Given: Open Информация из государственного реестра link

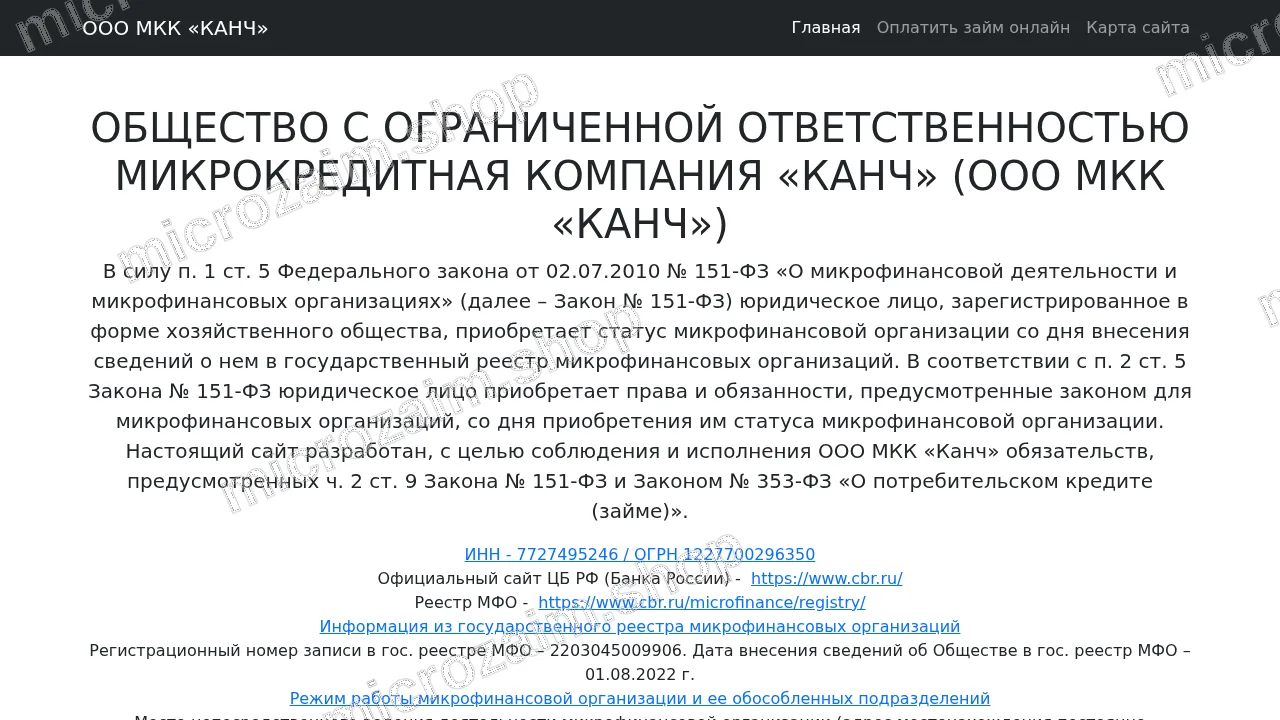Looking at the screenshot, I should click(640, 627).
